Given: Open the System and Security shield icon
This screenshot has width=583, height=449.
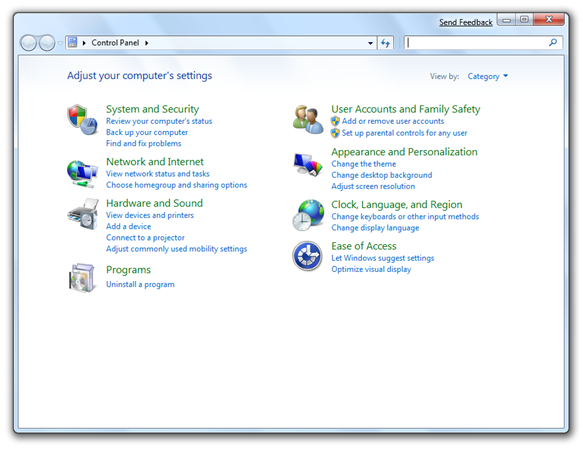Looking at the screenshot, I should [82, 119].
